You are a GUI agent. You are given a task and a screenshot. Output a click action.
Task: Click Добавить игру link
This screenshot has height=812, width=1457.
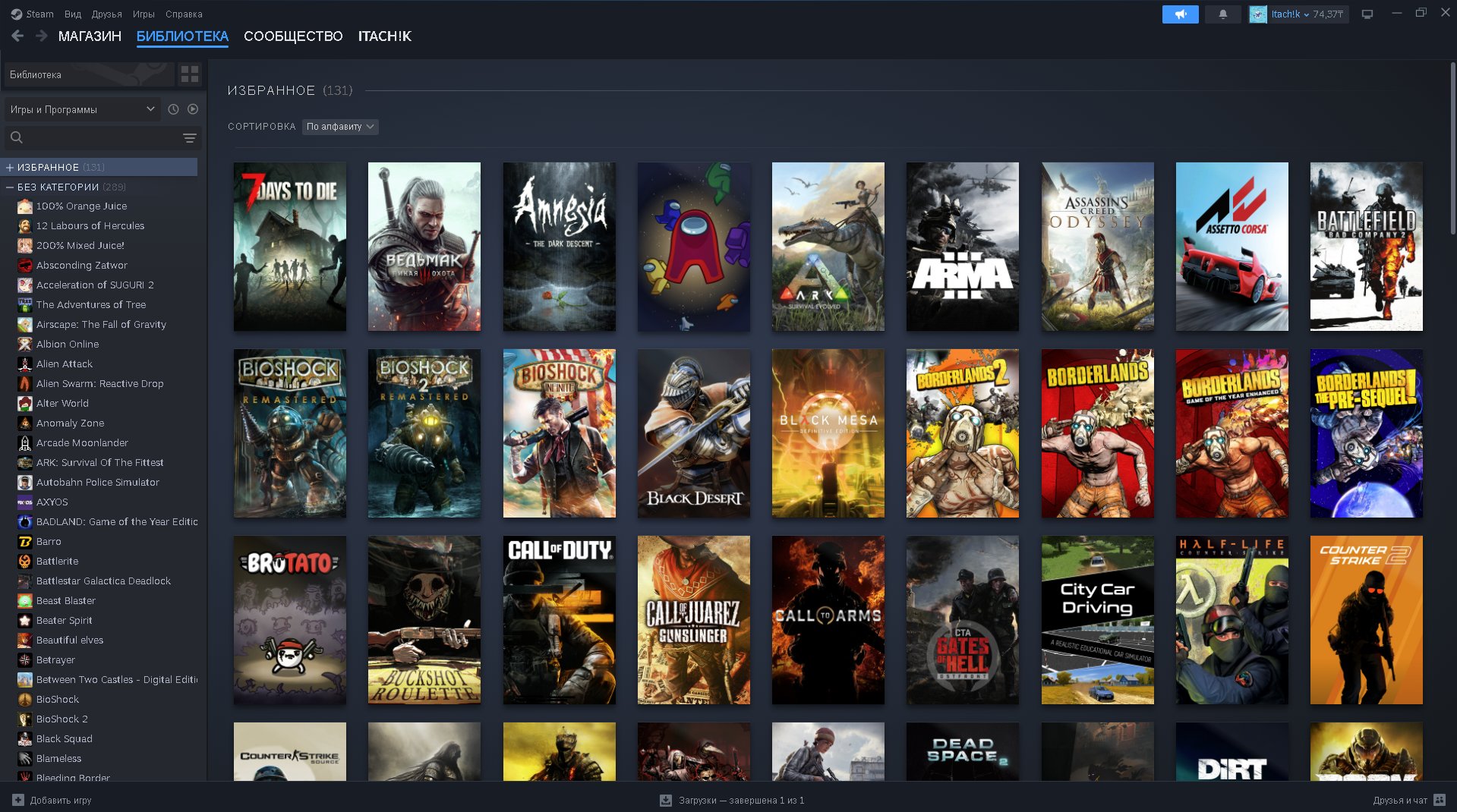[x=61, y=800]
